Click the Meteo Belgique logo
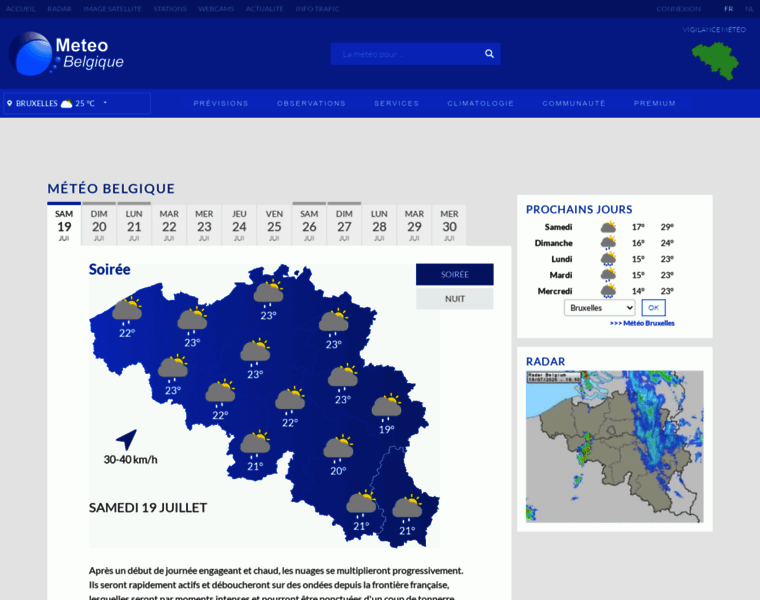 point(66,53)
